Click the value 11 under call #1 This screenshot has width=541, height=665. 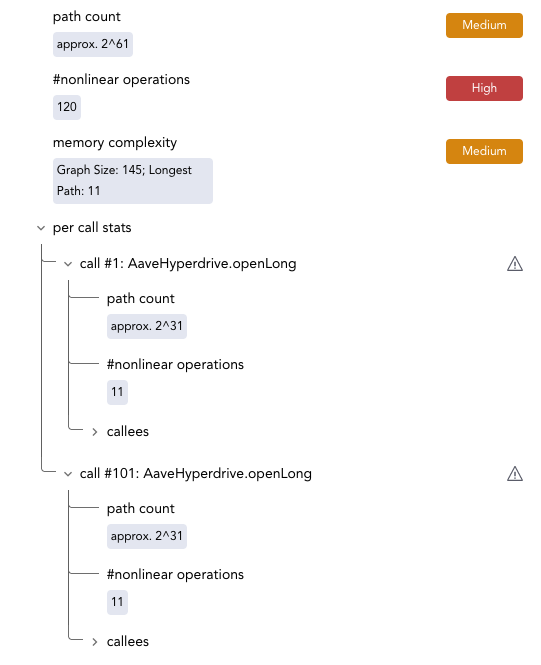pos(117,392)
